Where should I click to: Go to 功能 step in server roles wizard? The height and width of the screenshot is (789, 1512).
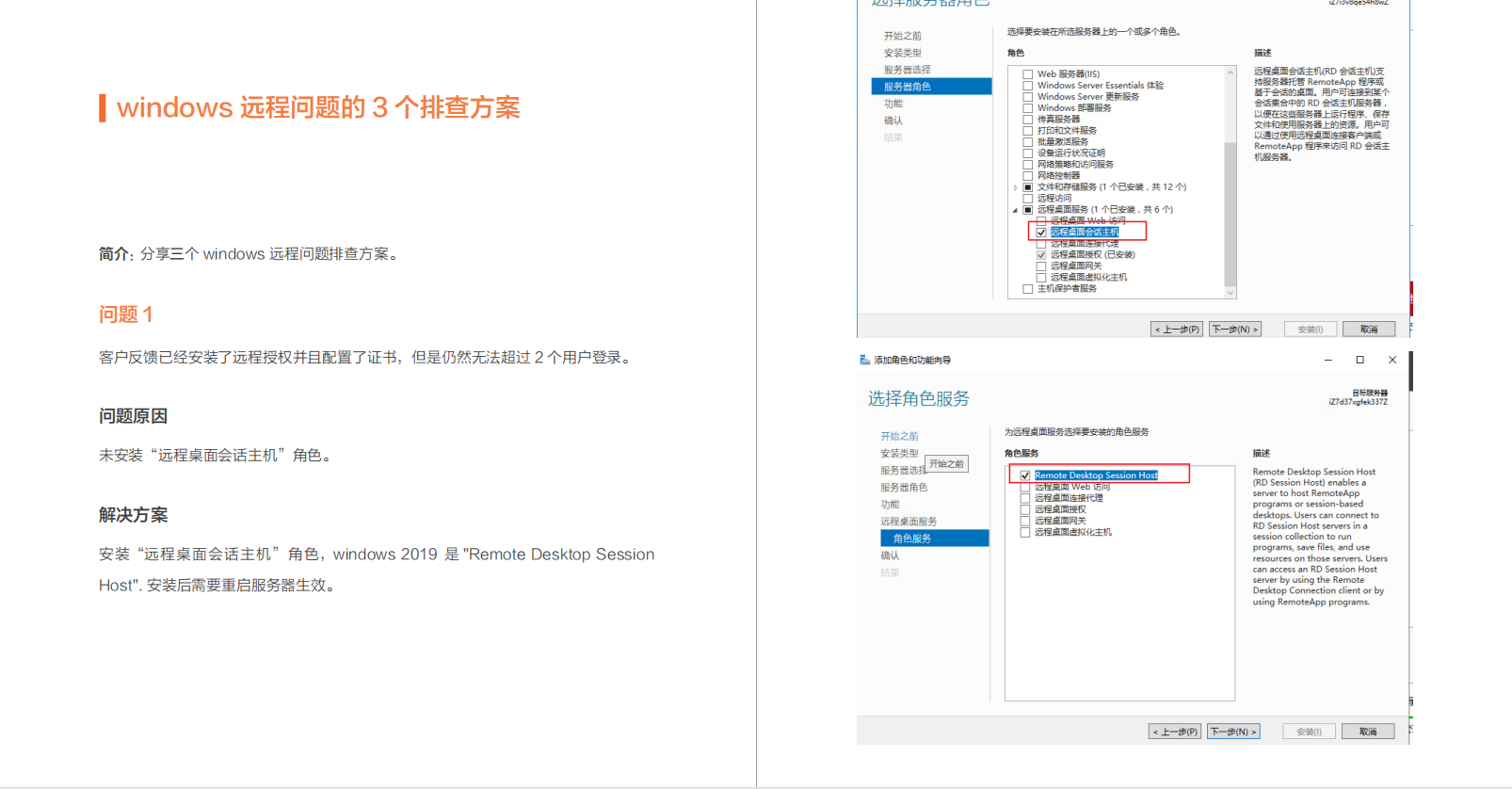click(x=893, y=104)
